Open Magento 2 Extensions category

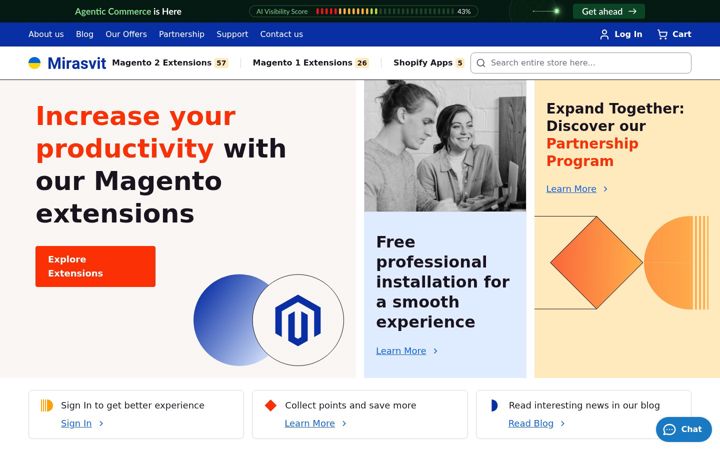coord(170,63)
